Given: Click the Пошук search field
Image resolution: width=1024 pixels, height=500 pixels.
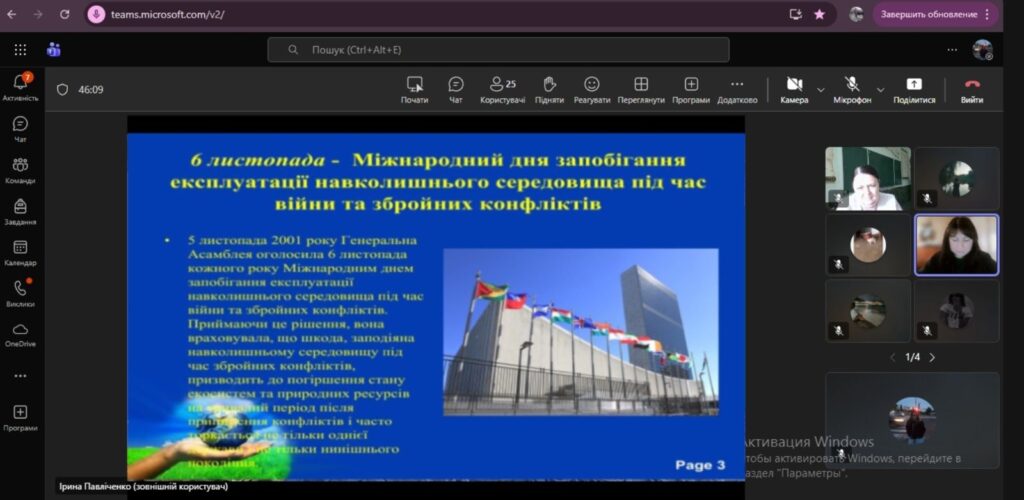Looking at the screenshot, I should pos(498,49).
